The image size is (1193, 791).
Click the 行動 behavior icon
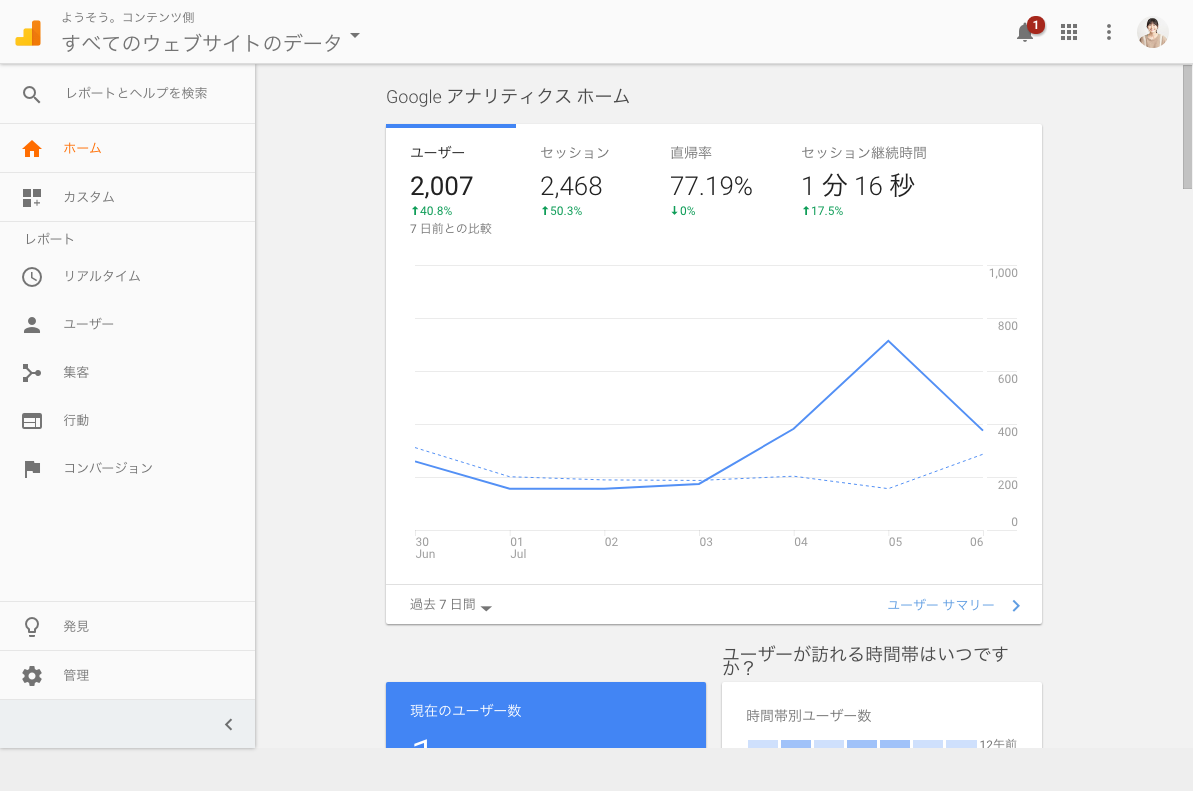32,421
